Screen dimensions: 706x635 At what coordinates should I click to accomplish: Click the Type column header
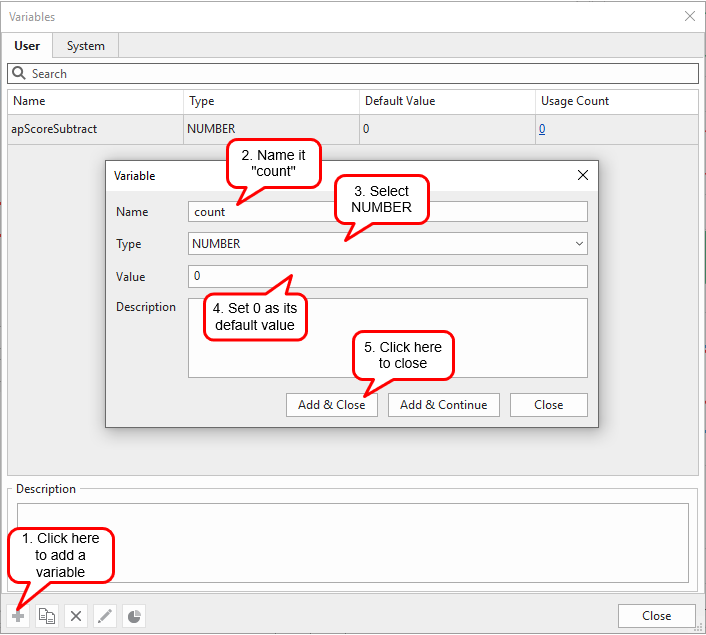272,101
